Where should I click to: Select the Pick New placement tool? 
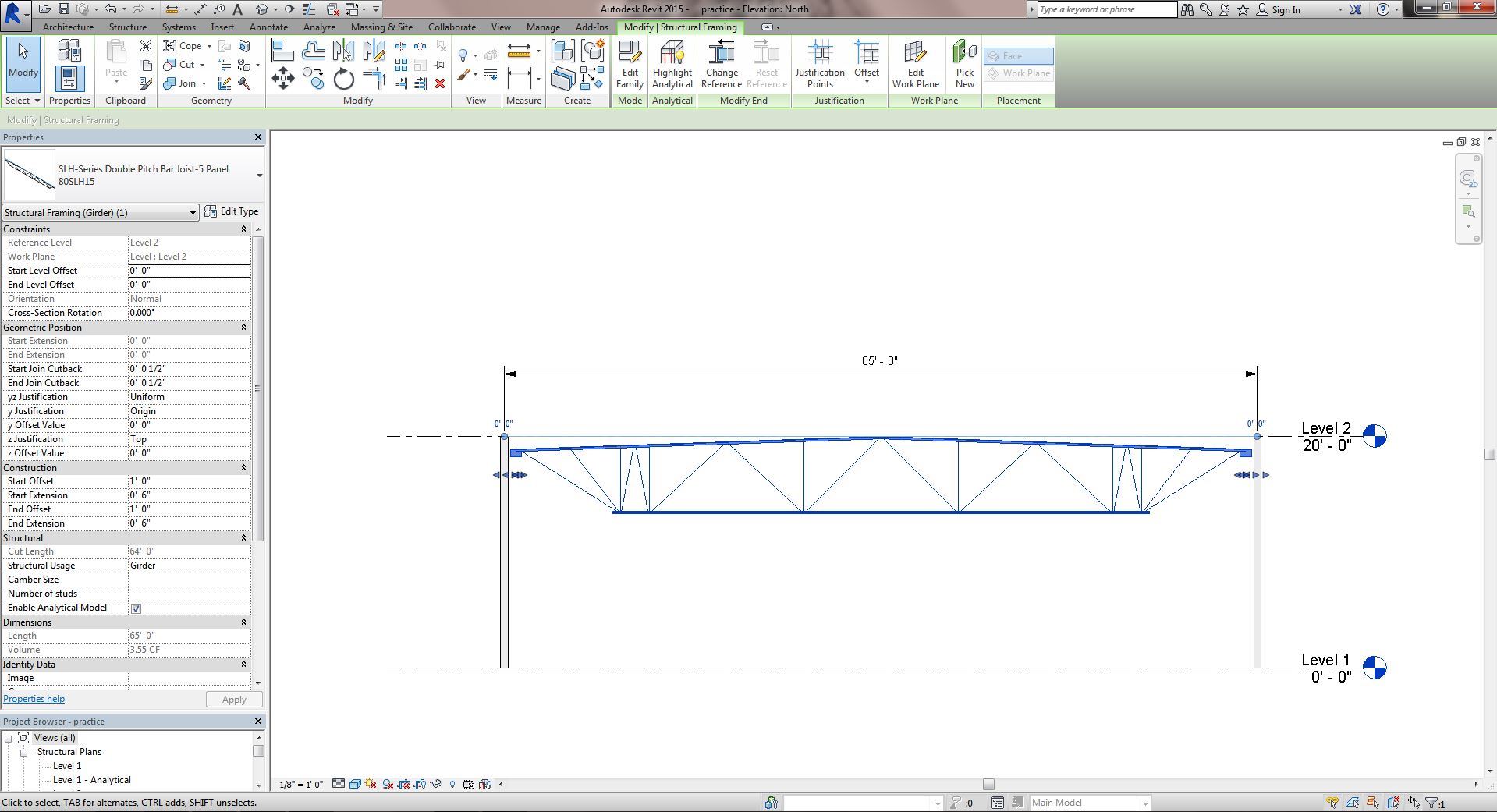(964, 63)
